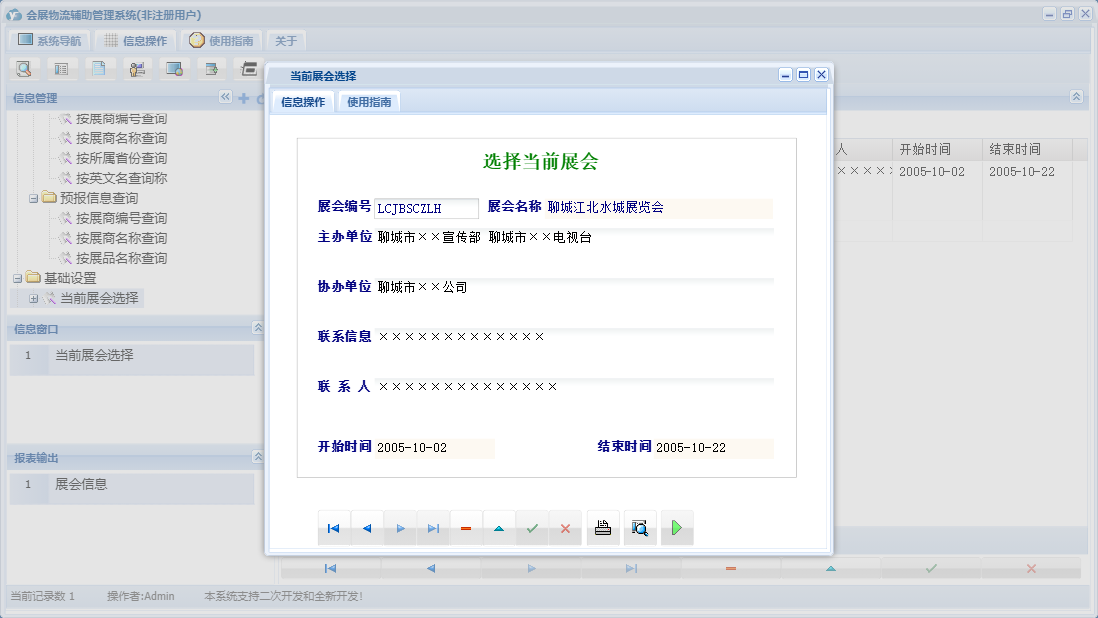This screenshot has height=618, width=1098.
Task: Open the 系统导航 menu
Action: pos(47,39)
